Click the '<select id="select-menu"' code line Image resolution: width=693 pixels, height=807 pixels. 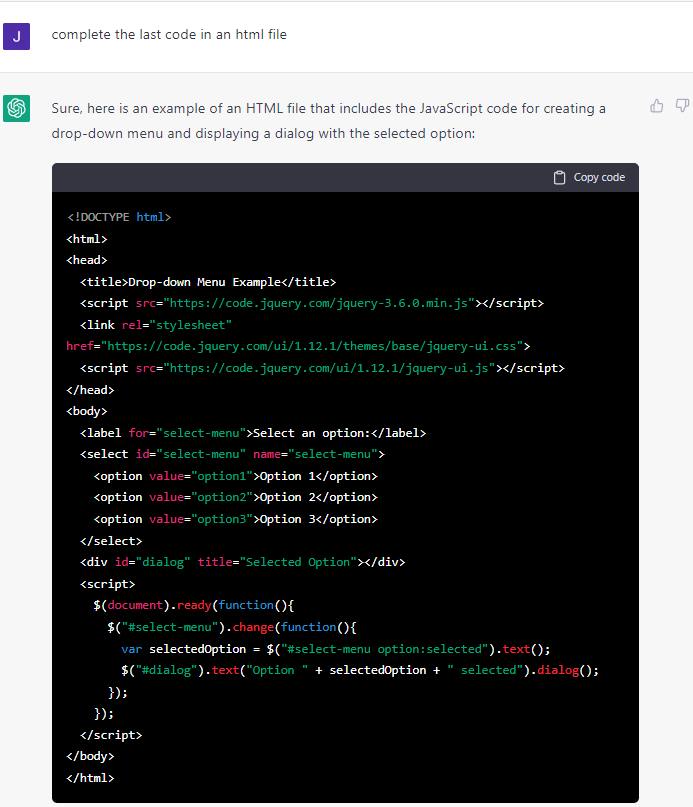[232, 454]
